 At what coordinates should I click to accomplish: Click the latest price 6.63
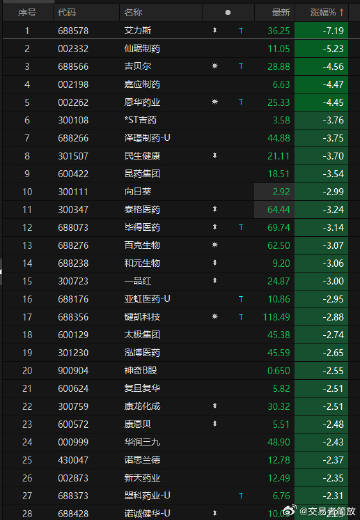point(281,85)
